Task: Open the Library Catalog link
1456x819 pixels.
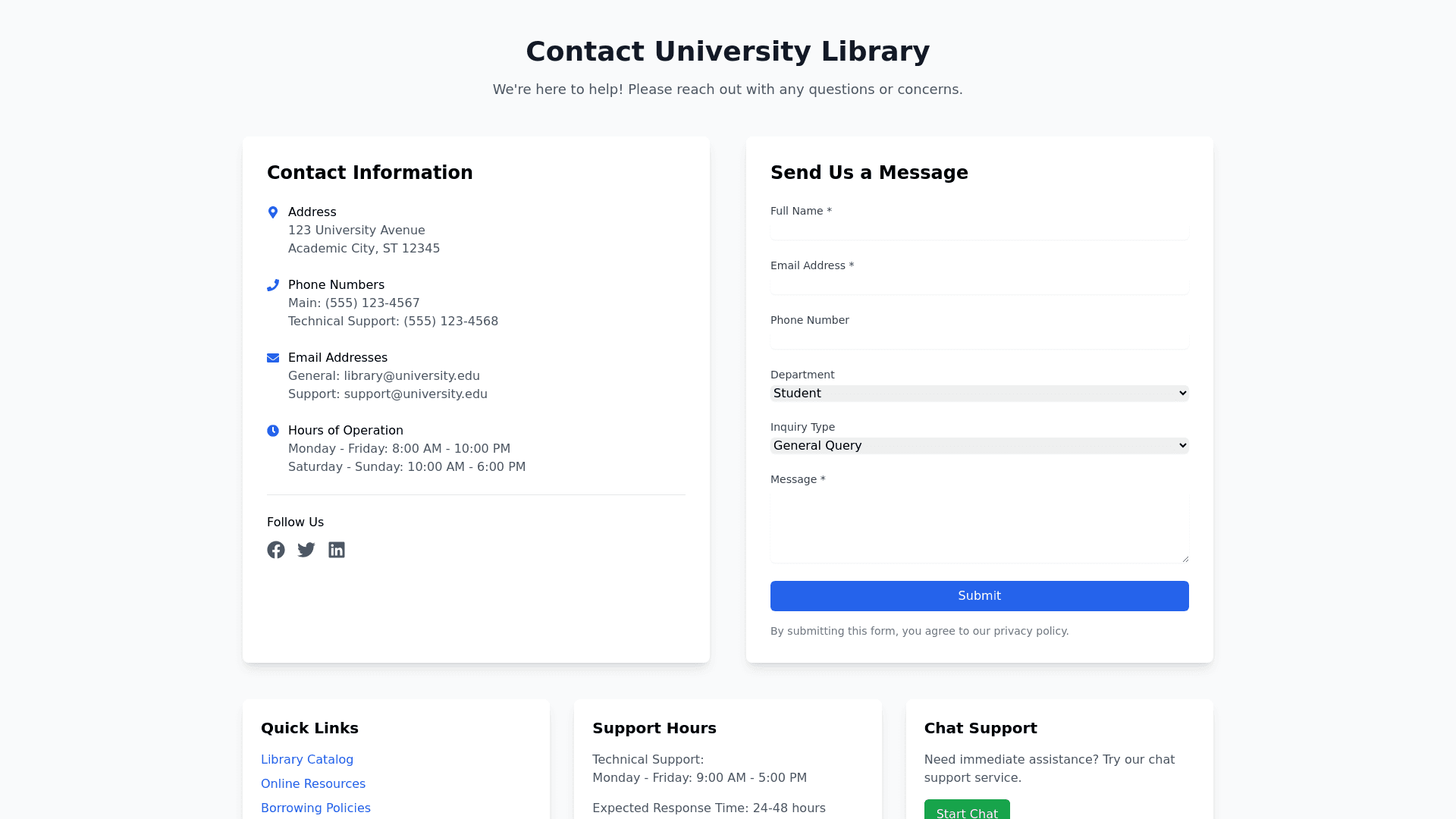Action: click(307, 759)
